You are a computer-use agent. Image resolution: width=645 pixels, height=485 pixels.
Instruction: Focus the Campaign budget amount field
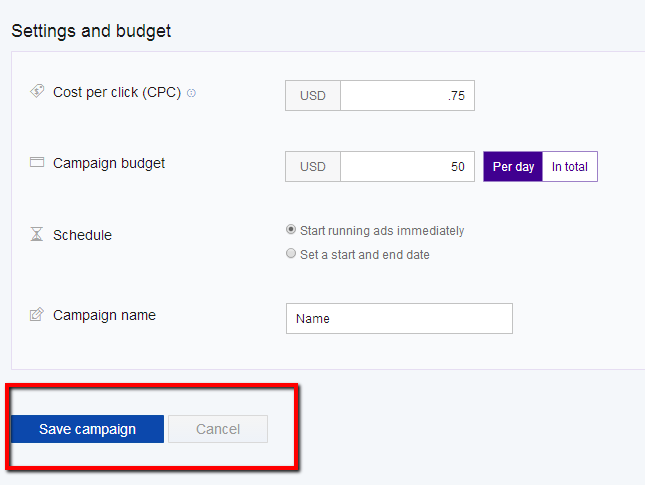[407, 167]
